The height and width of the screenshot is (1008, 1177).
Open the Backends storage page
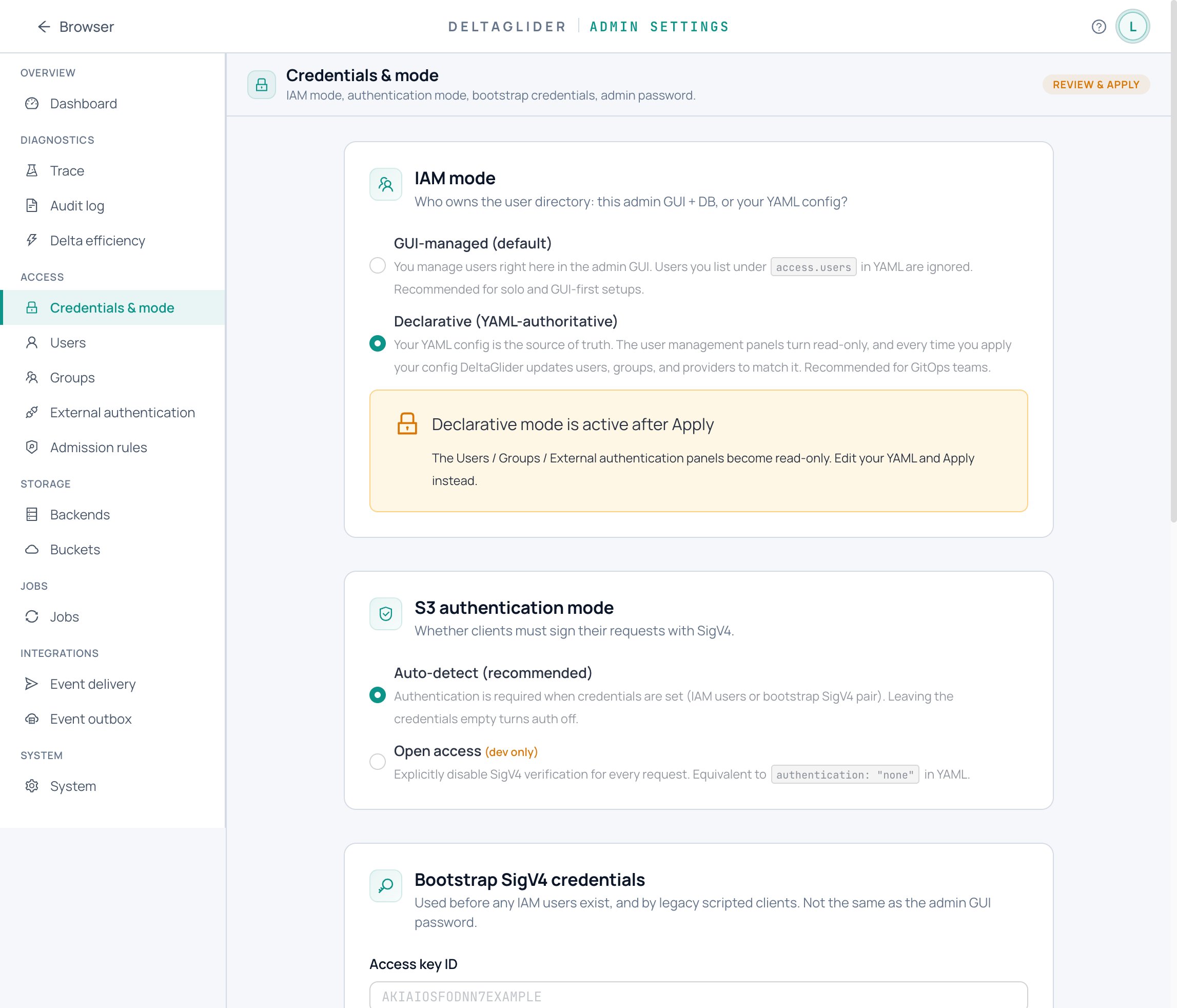click(x=113, y=514)
